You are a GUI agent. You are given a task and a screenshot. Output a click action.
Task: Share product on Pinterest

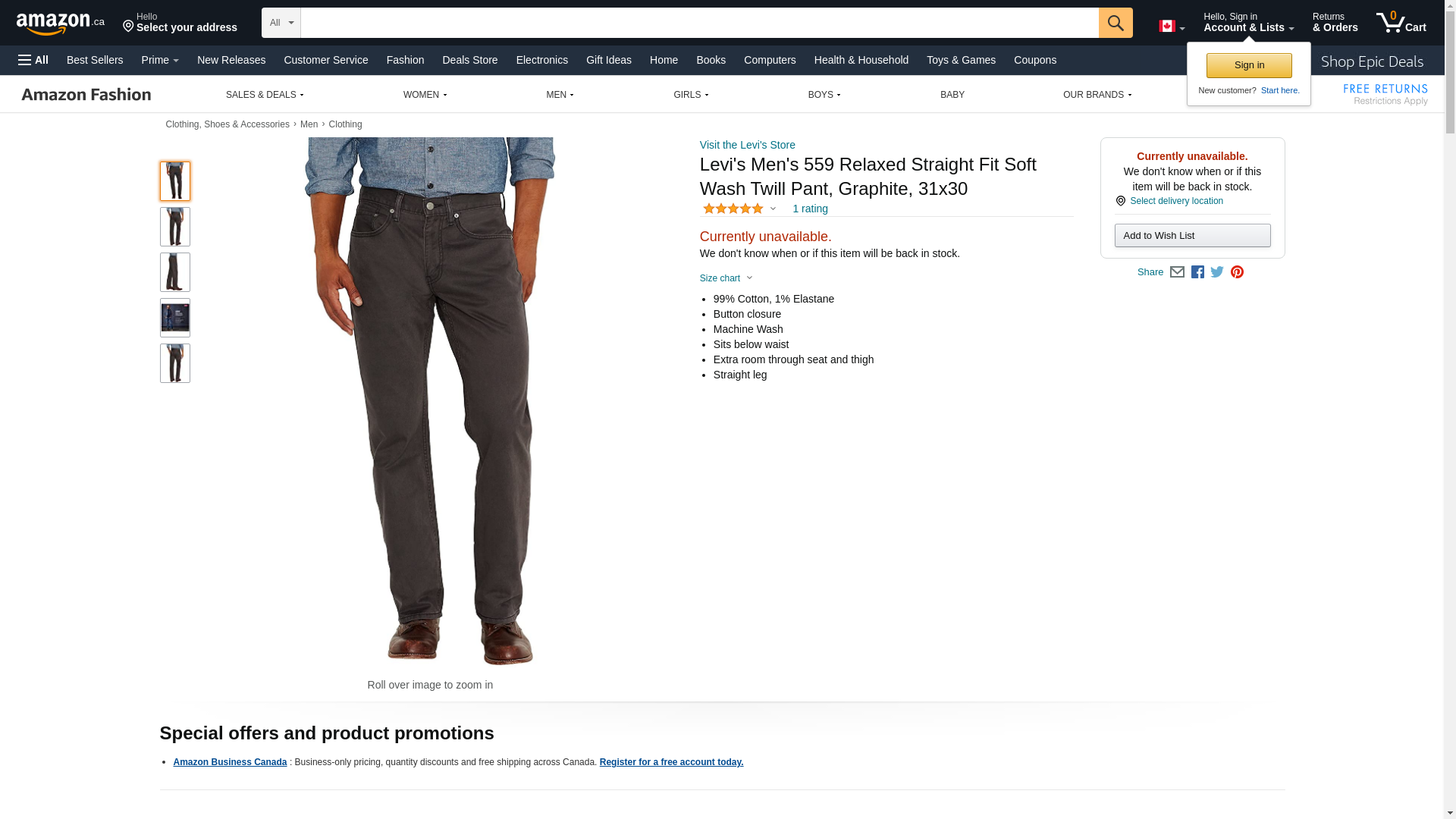pos(1237,272)
